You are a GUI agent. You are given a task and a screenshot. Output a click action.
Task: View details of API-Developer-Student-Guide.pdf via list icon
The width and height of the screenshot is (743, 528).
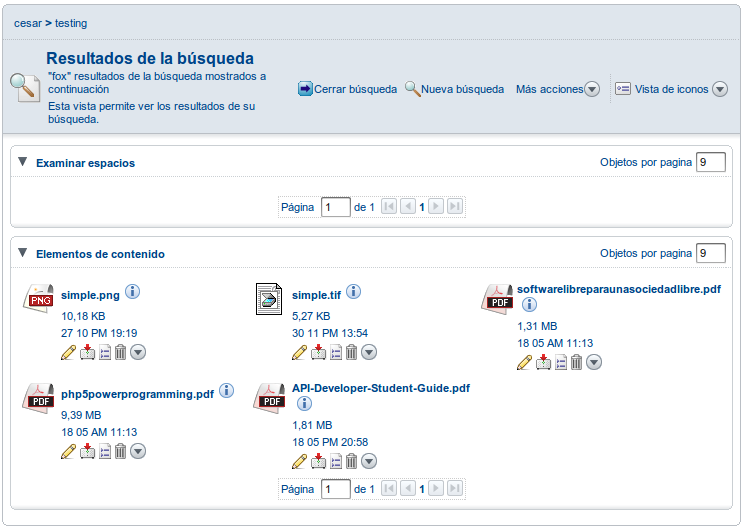click(x=335, y=461)
